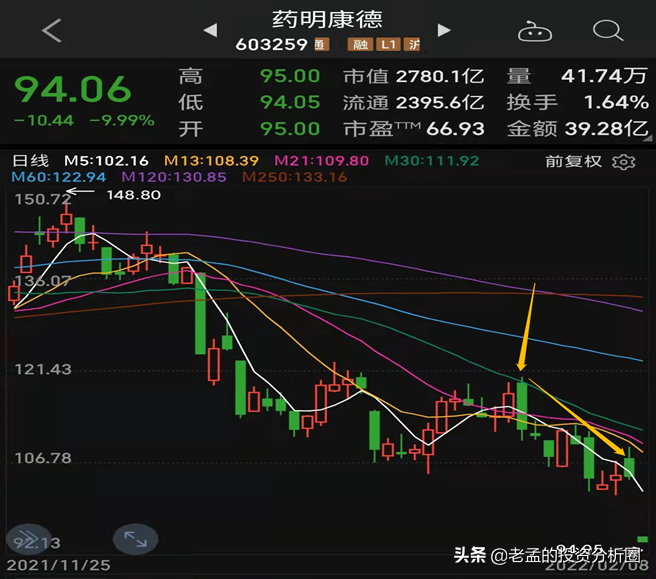Tap the 150.72 price axis label
This screenshot has height=579, width=656.
coord(42,199)
